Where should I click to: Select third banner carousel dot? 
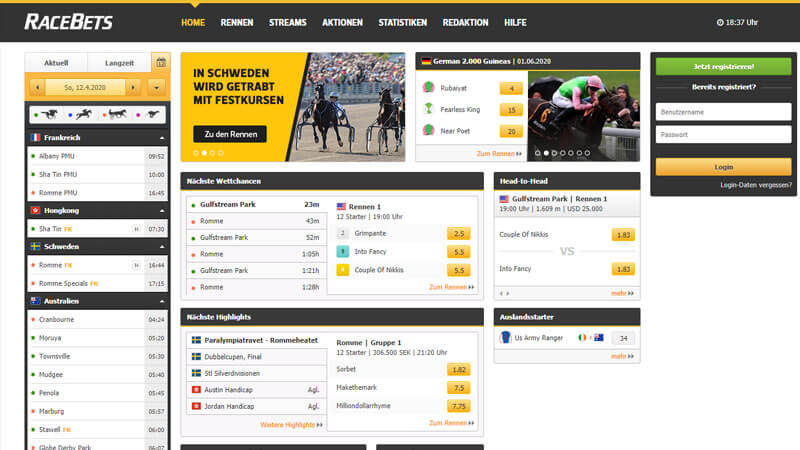213,153
